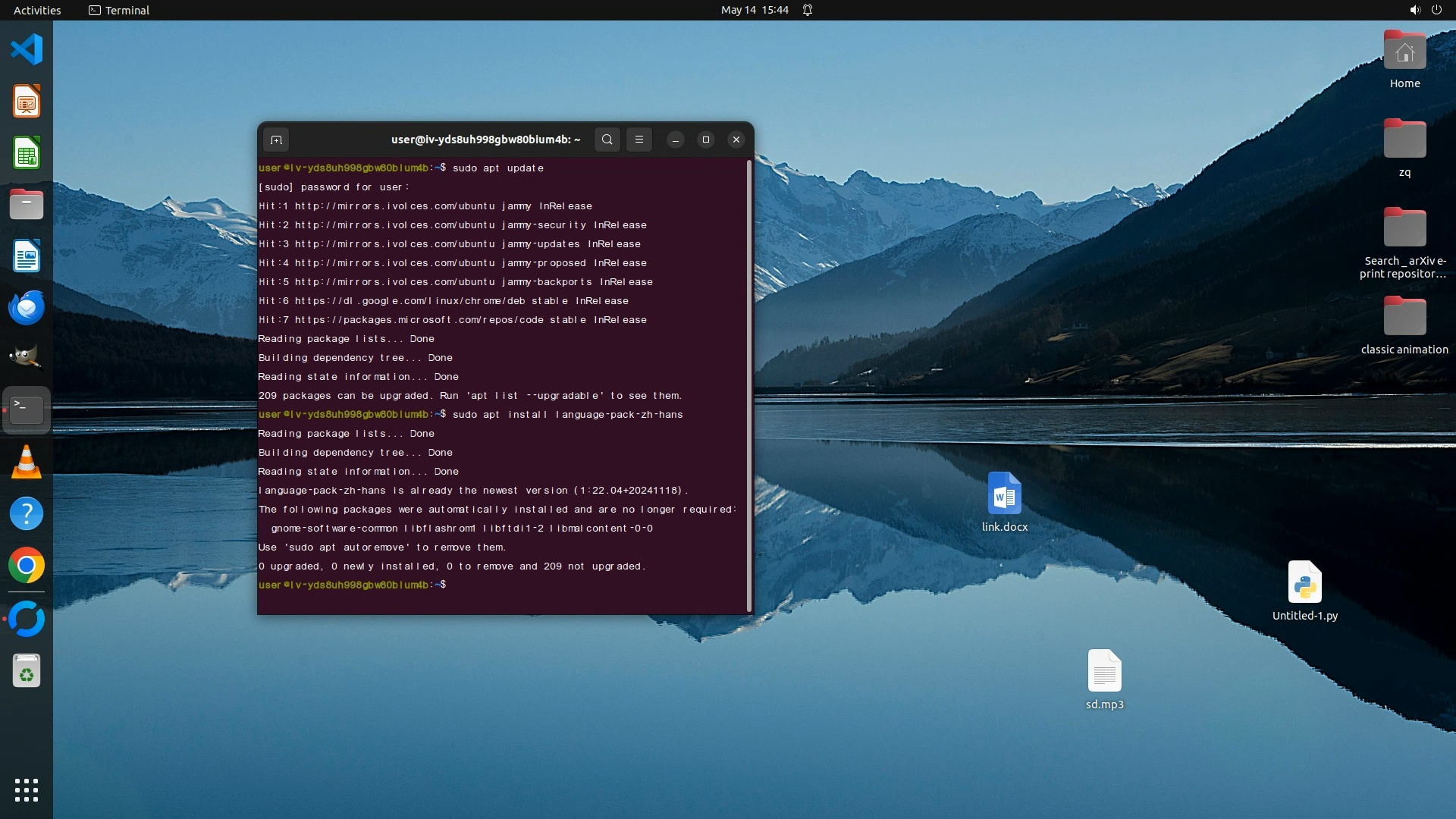Open the terminal hamburger menu
Image resolution: width=1456 pixels, height=819 pixels.
click(639, 140)
